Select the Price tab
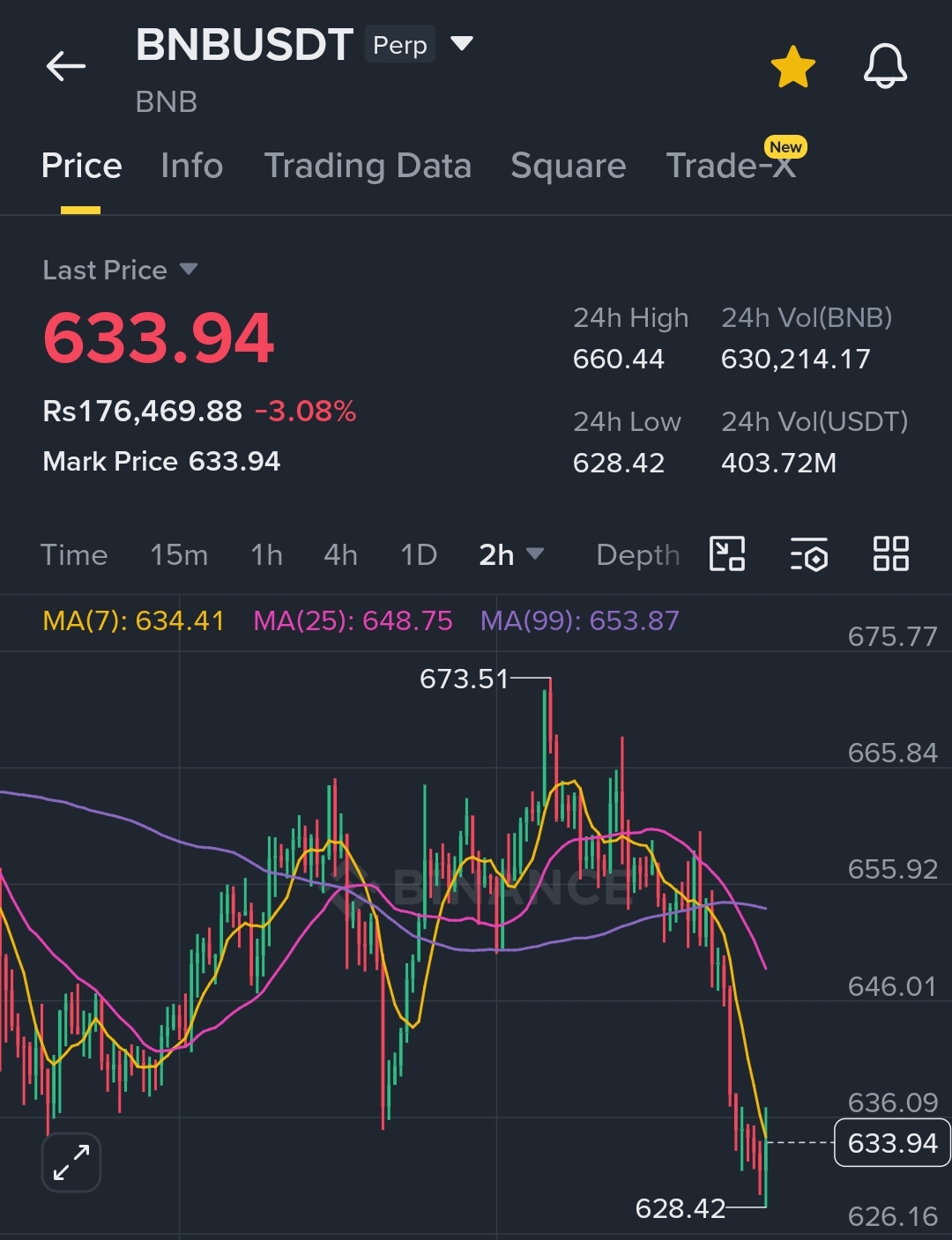 pyautogui.click(x=82, y=166)
